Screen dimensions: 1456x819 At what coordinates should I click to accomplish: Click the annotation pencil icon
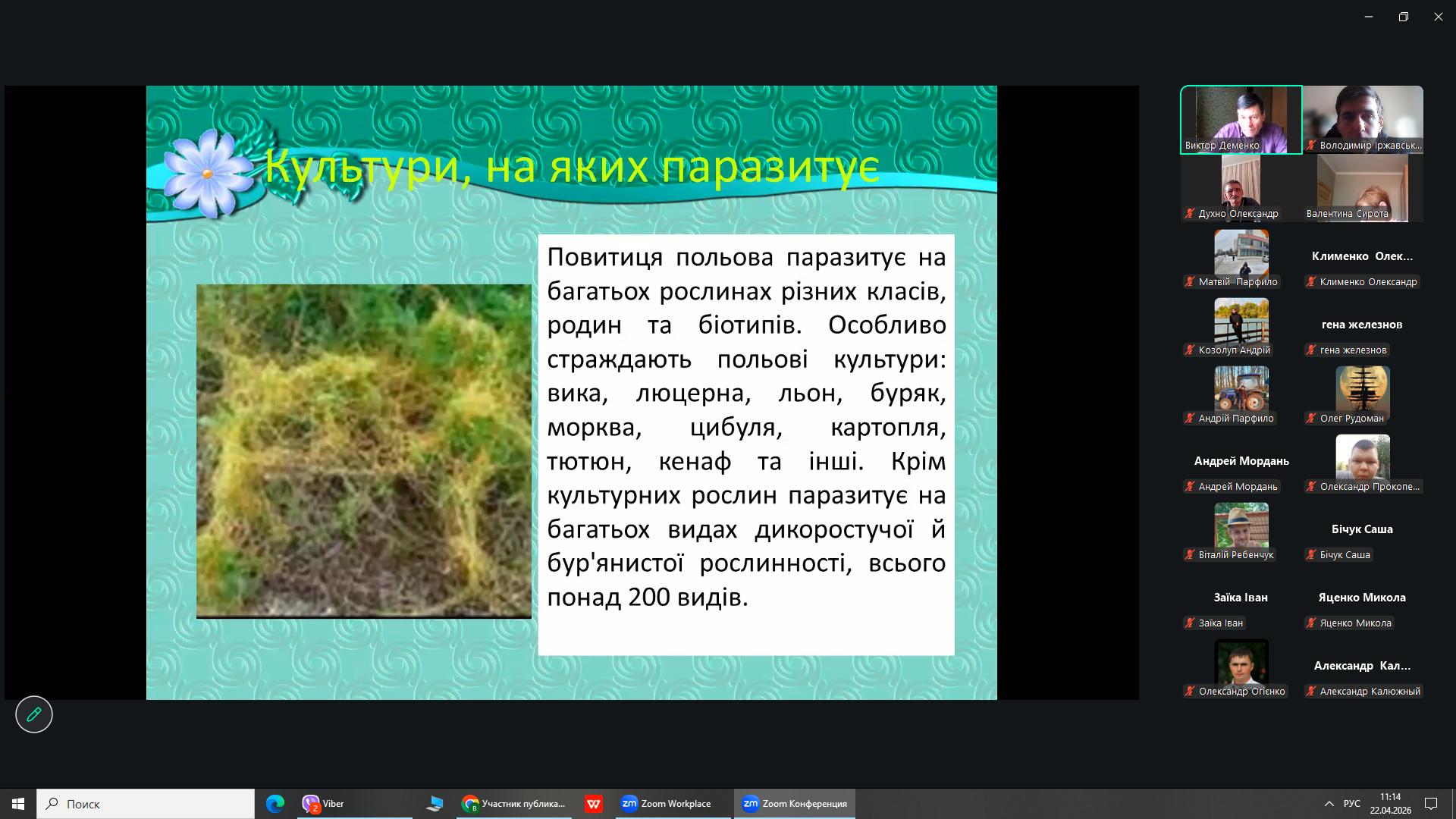34,714
